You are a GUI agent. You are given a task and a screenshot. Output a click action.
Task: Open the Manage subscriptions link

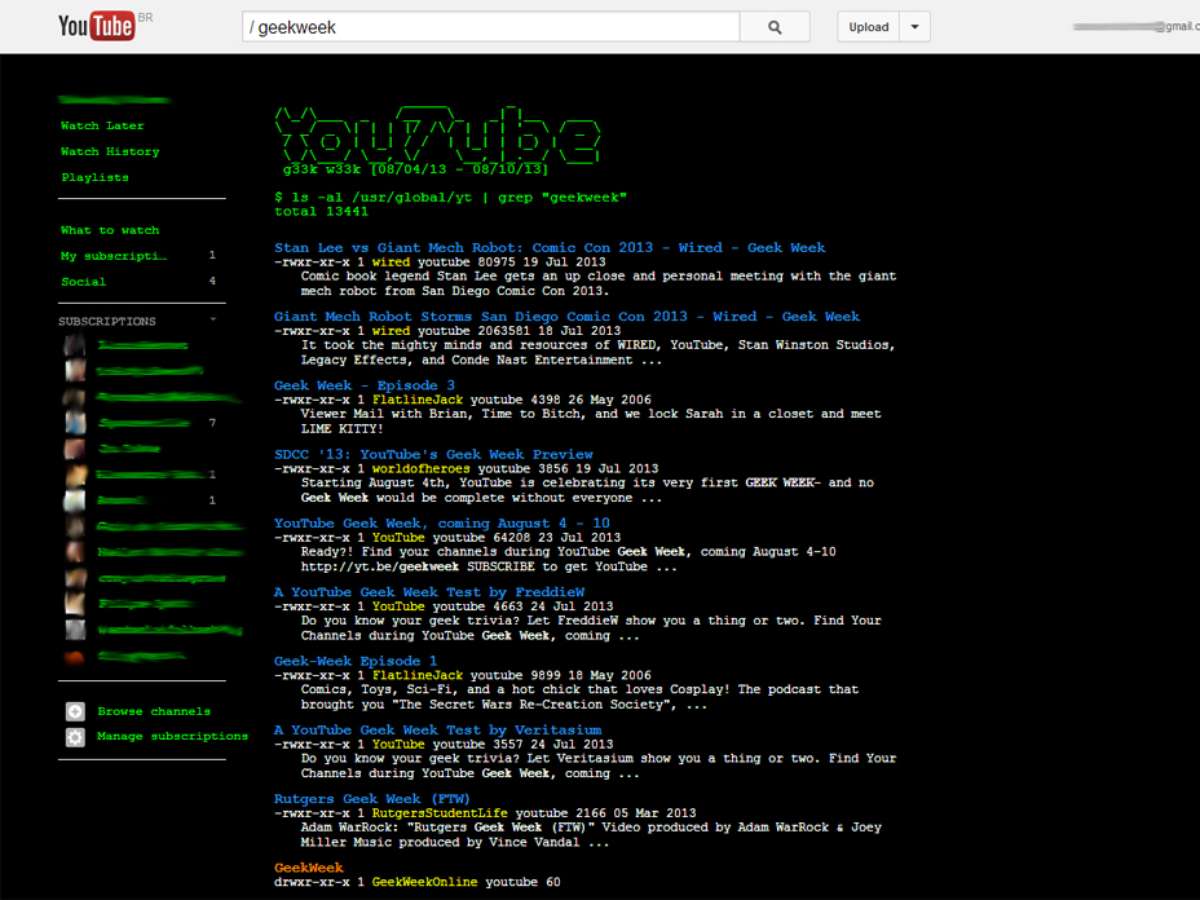172,736
